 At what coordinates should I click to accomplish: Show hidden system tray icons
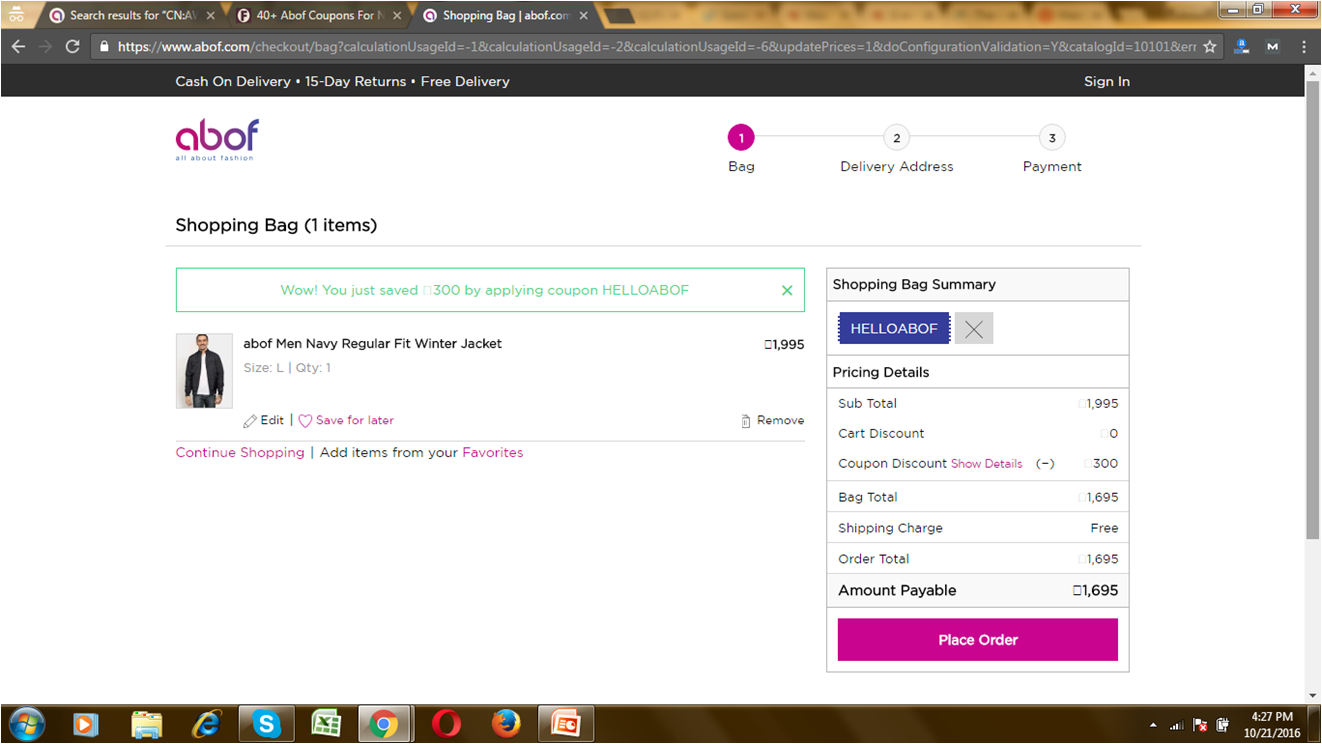click(1154, 725)
